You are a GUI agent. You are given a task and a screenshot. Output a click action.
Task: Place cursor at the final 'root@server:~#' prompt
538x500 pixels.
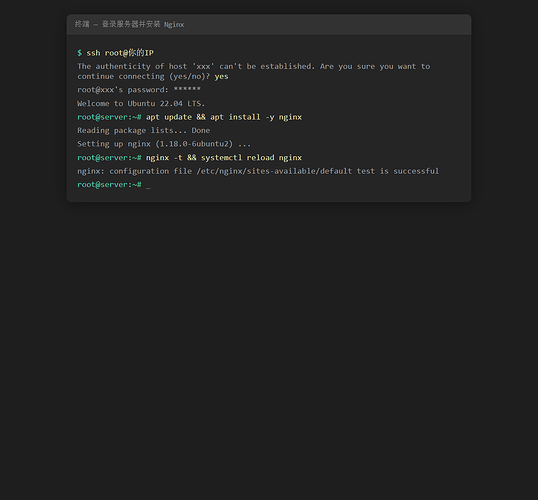109,185
